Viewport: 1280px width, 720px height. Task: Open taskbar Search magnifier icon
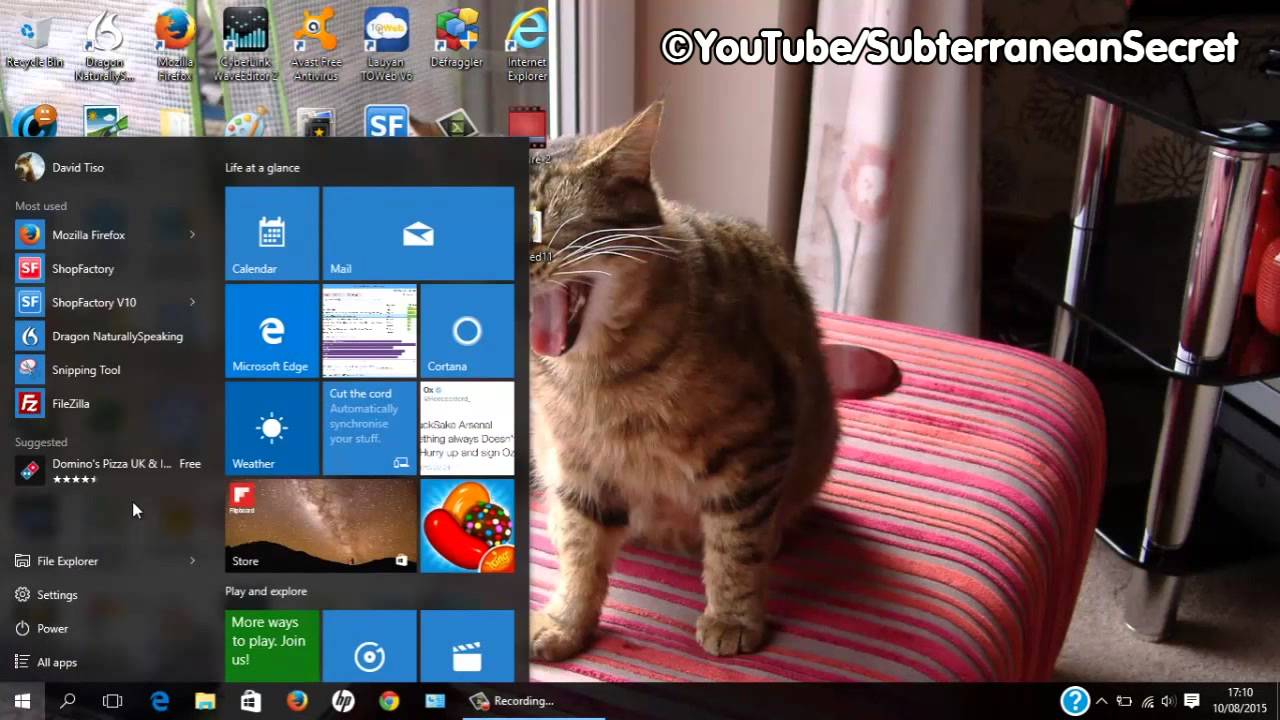pyautogui.click(x=68, y=701)
